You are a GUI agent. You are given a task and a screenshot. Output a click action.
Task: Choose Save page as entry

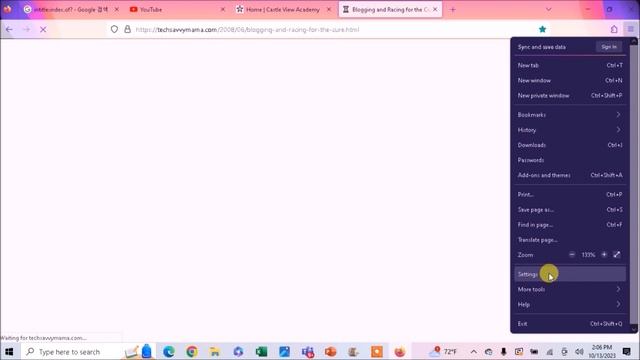570,210
